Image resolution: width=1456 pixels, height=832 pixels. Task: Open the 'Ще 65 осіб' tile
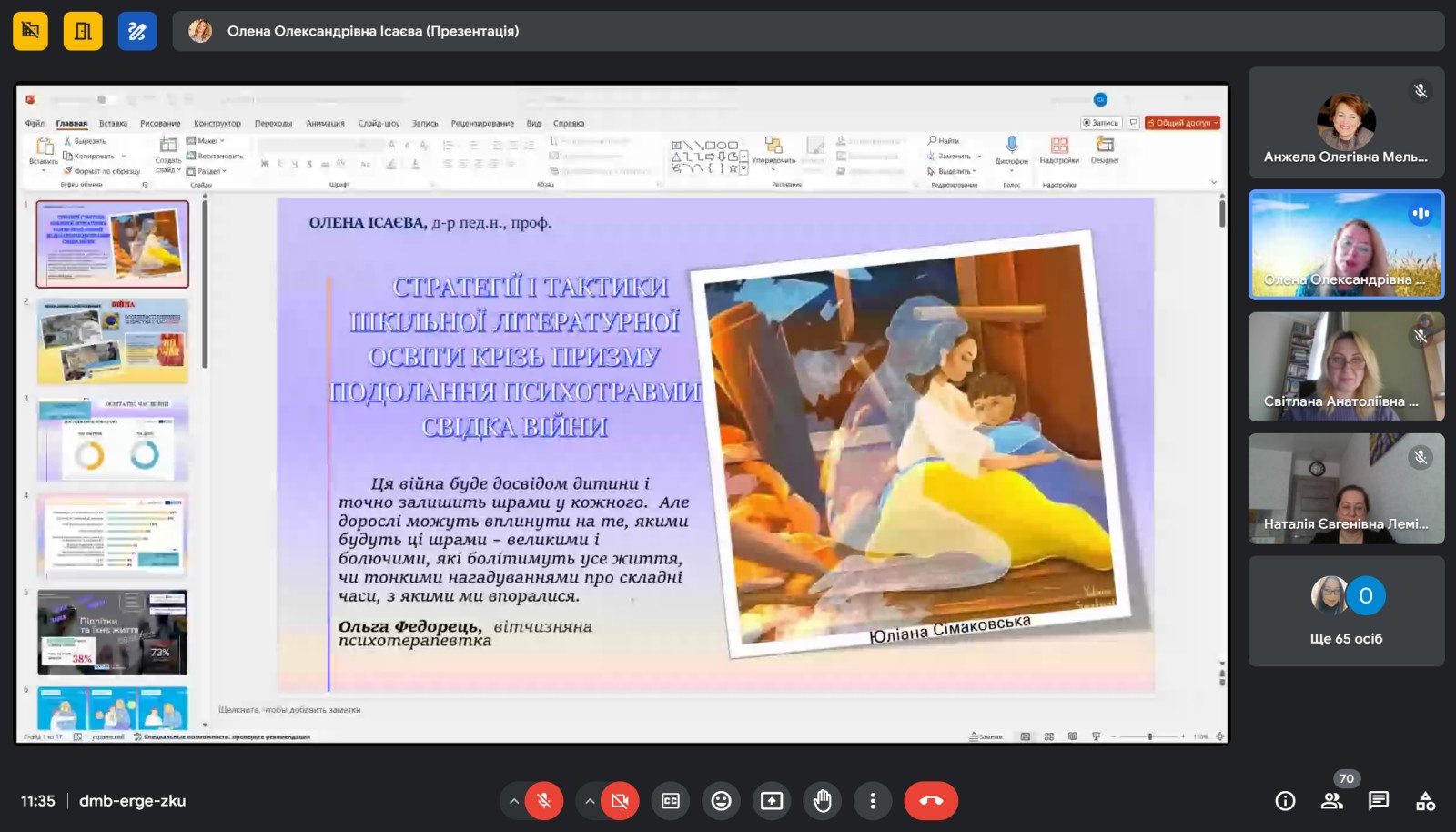pyautogui.click(x=1346, y=611)
